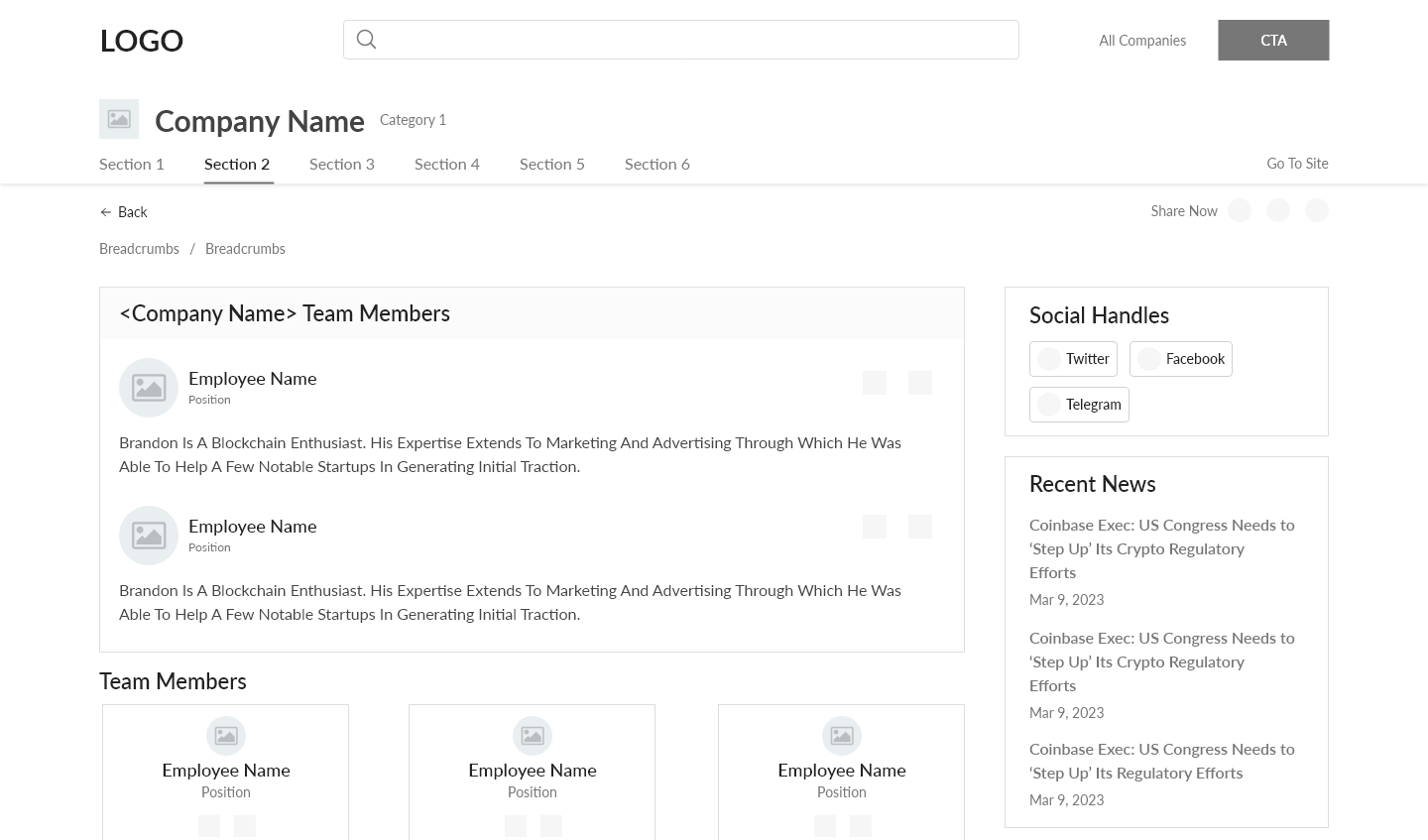Click the CTA button
1428x840 pixels.
click(x=1273, y=41)
